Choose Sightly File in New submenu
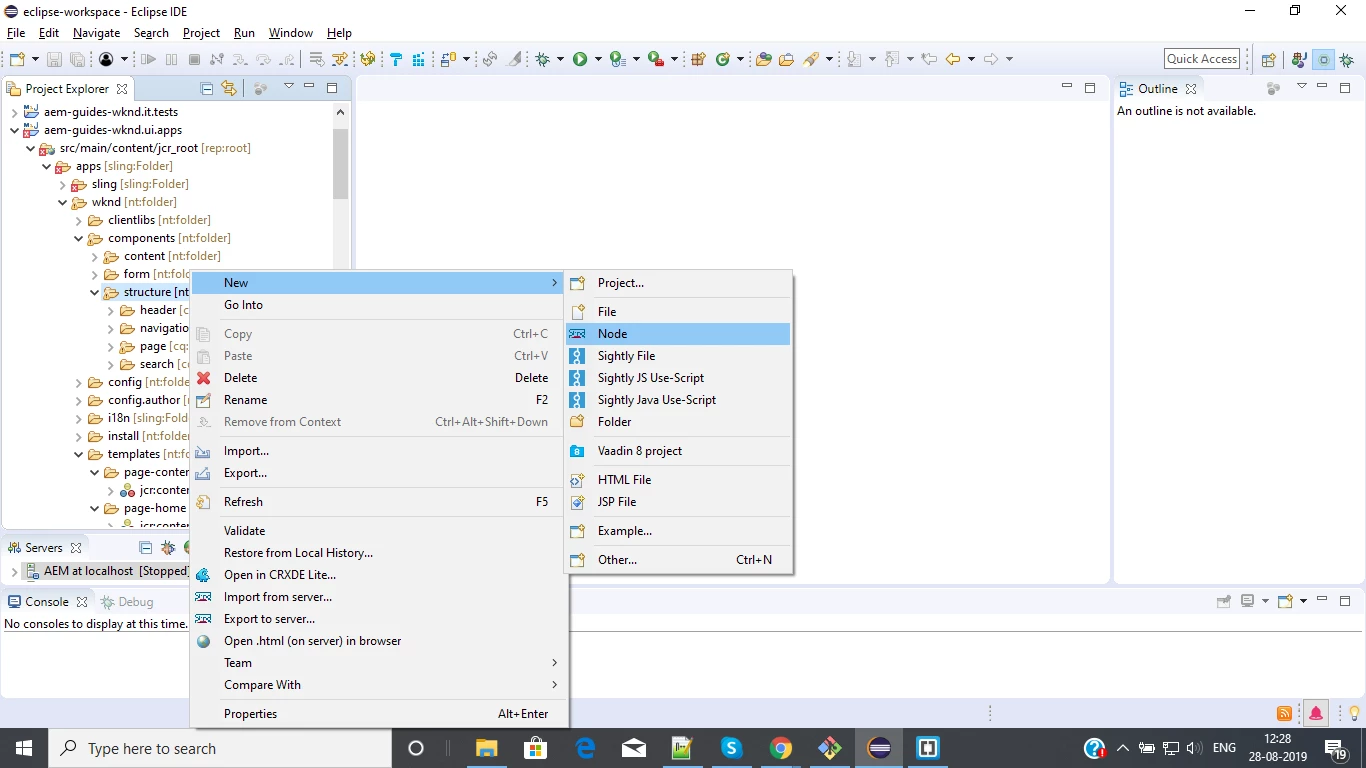The width and height of the screenshot is (1366, 768). [x=678, y=356]
